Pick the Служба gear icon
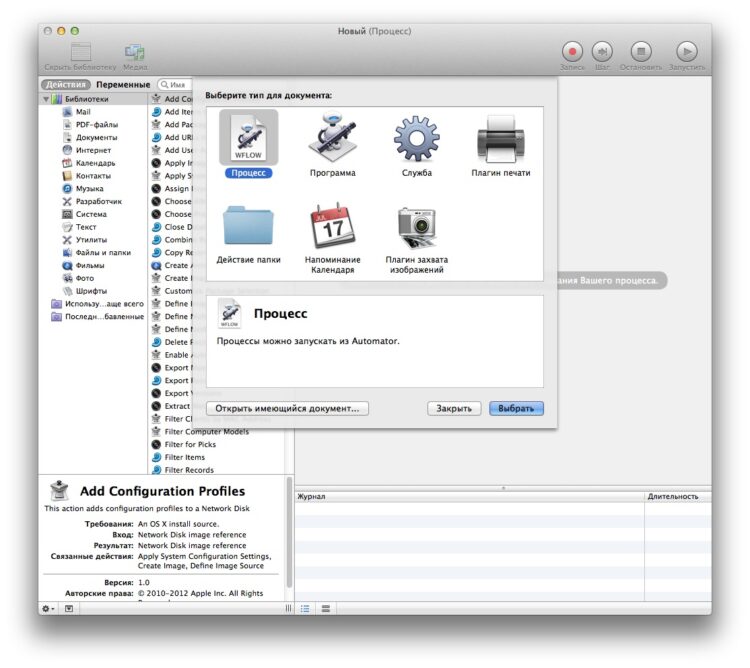Screen dimensions: 750x668 pos(416,138)
